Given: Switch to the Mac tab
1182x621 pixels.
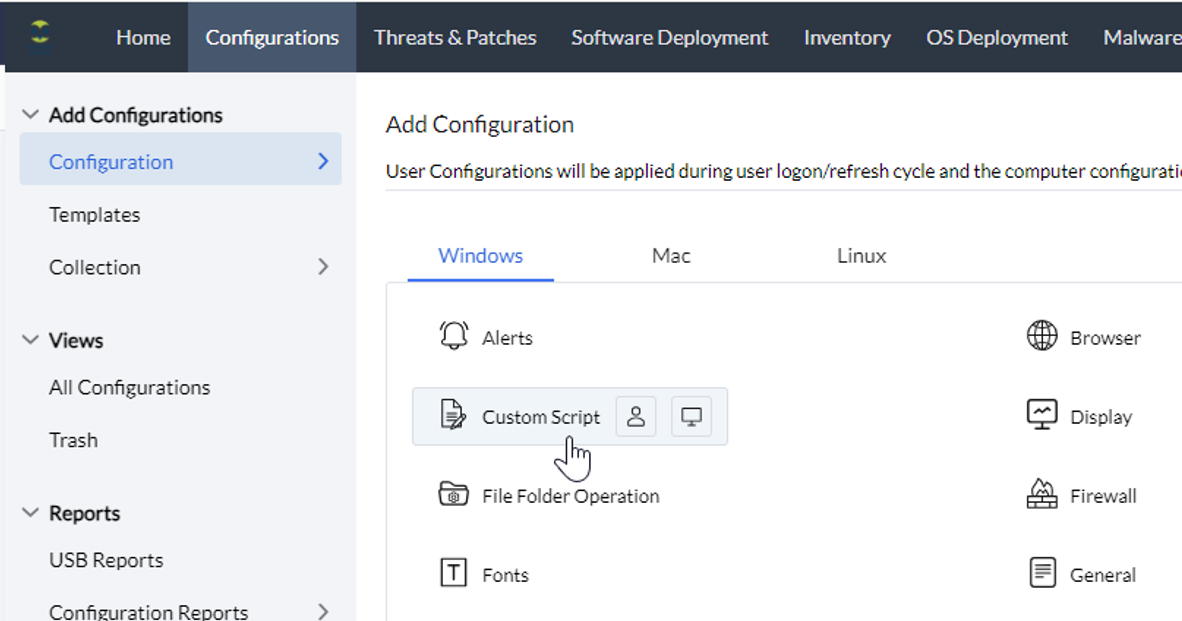Looking at the screenshot, I should (x=671, y=255).
